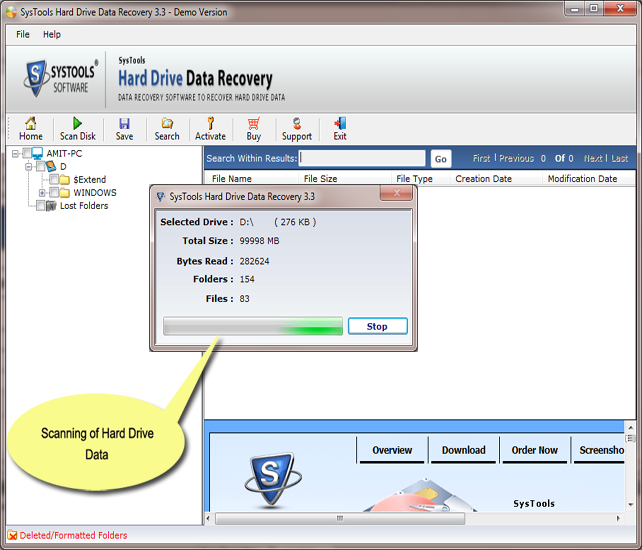Click the WINDOWS folder icon
Screen dimensions: 642x550
[65, 192]
